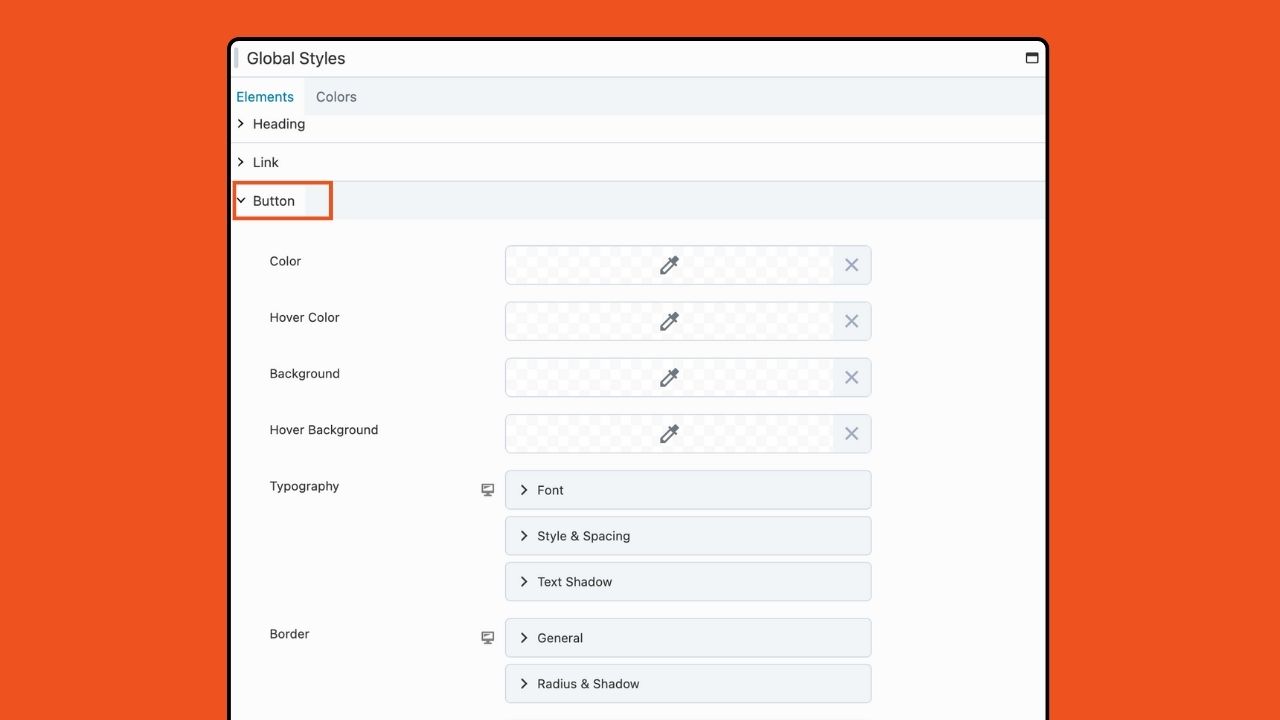Switch to the Colors tab
This screenshot has height=720, width=1280.
(336, 97)
